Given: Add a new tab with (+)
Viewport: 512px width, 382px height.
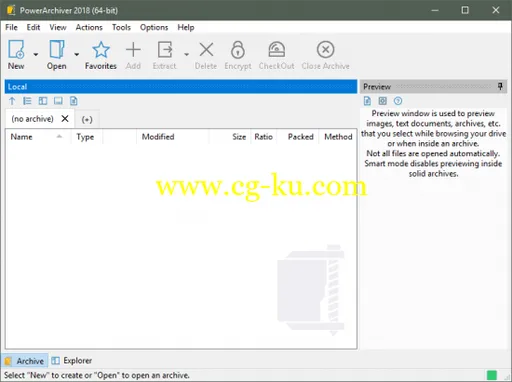Looking at the screenshot, I should tap(87, 120).
